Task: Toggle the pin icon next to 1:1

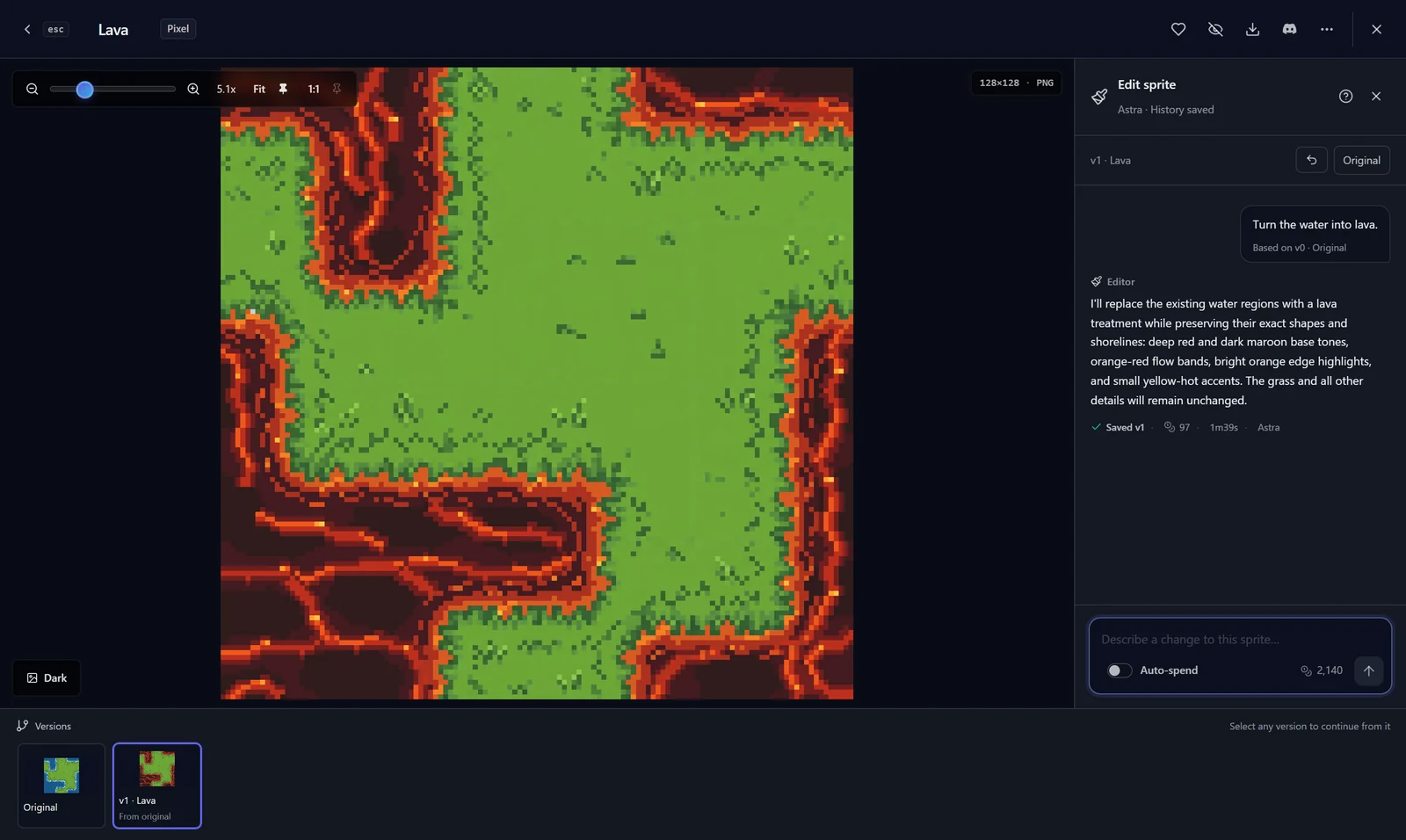Action: 337,89
